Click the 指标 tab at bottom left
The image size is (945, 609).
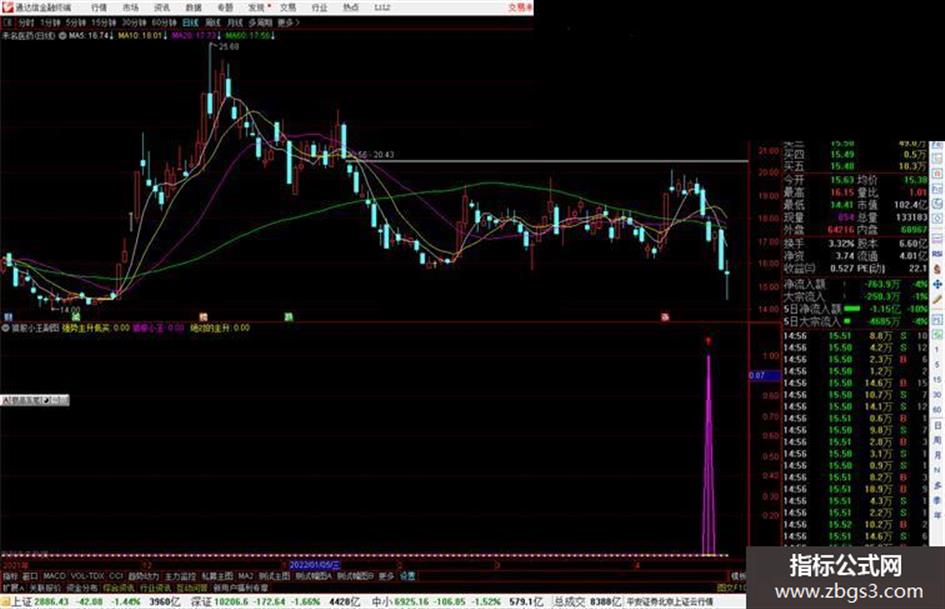10,576
